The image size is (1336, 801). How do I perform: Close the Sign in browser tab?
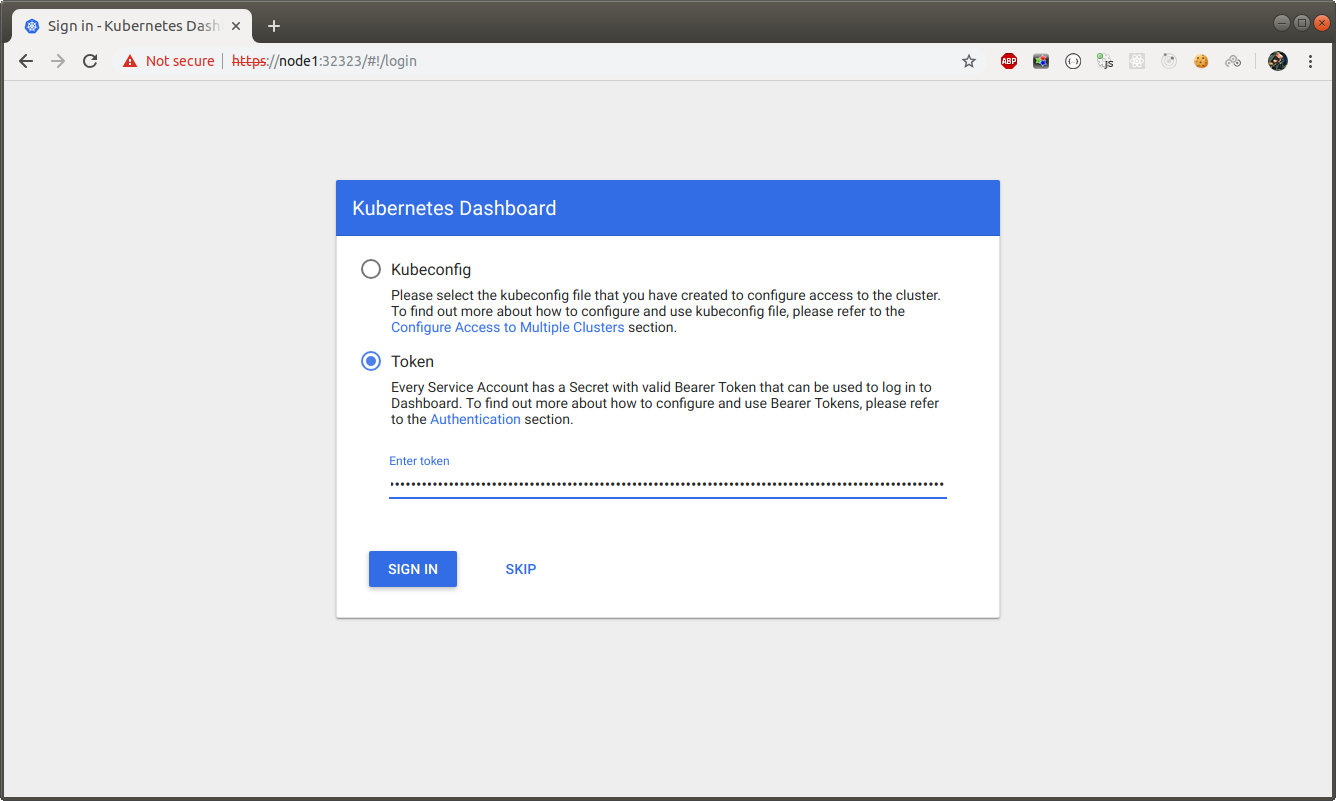[x=236, y=26]
